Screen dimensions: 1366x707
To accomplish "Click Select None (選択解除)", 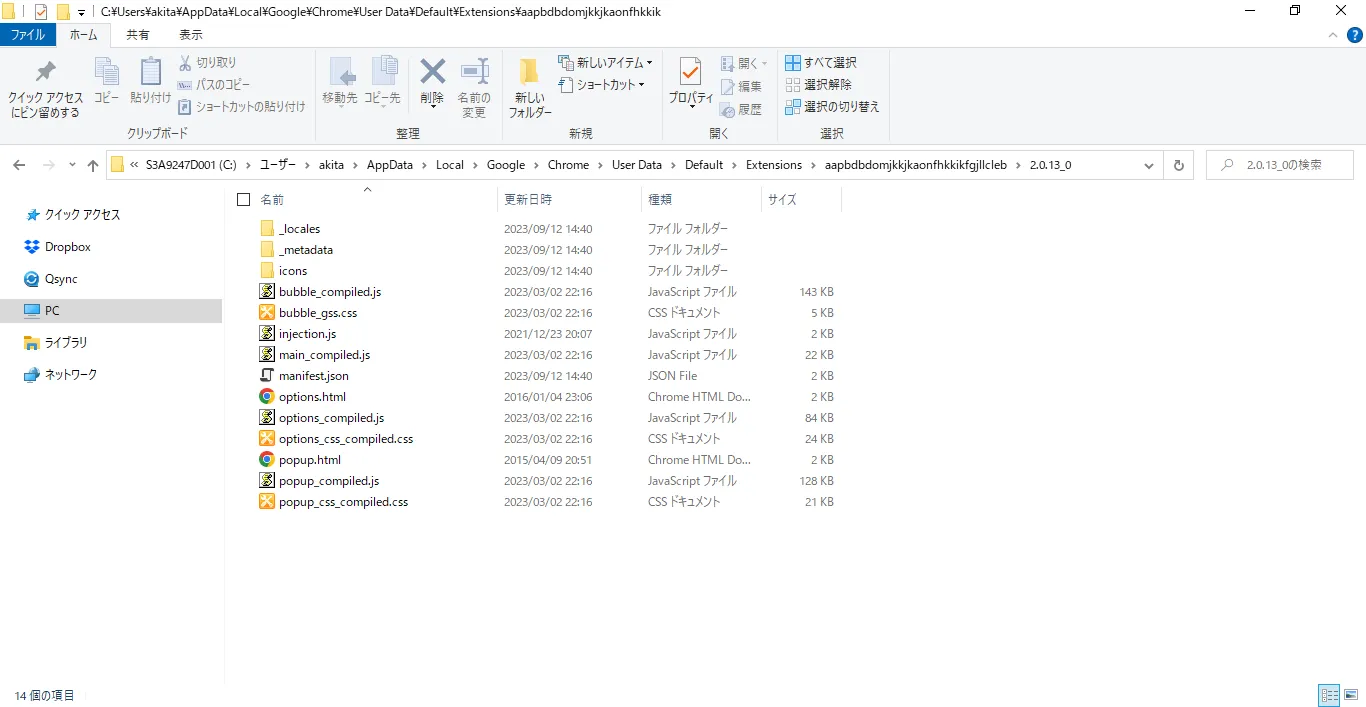I will coord(819,85).
